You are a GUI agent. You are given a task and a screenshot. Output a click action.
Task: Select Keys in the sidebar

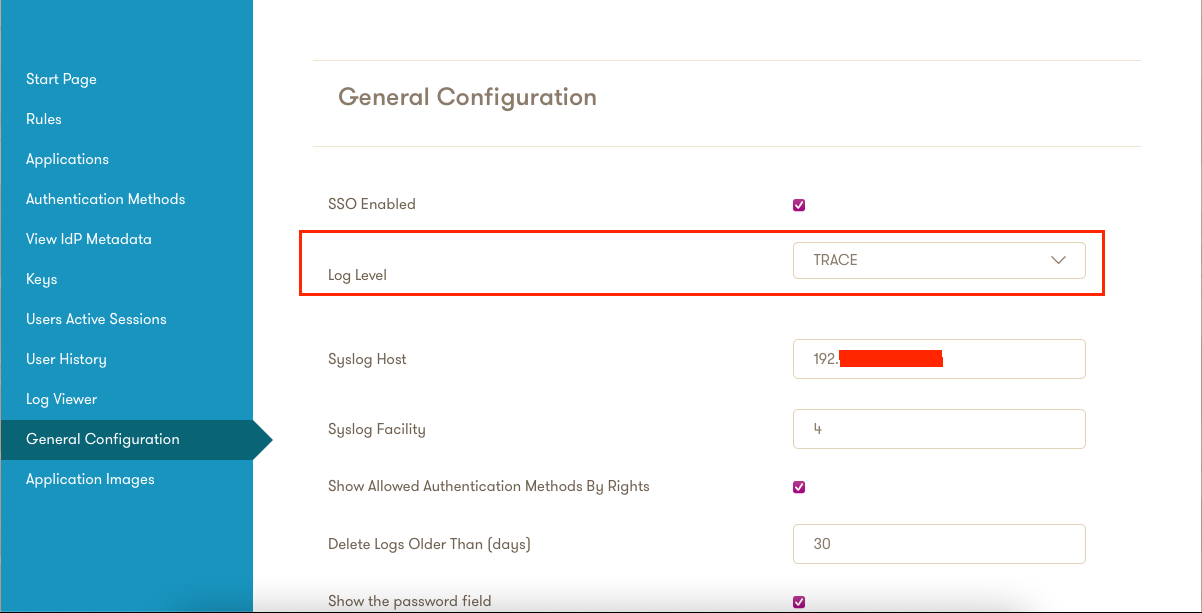pos(41,279)
